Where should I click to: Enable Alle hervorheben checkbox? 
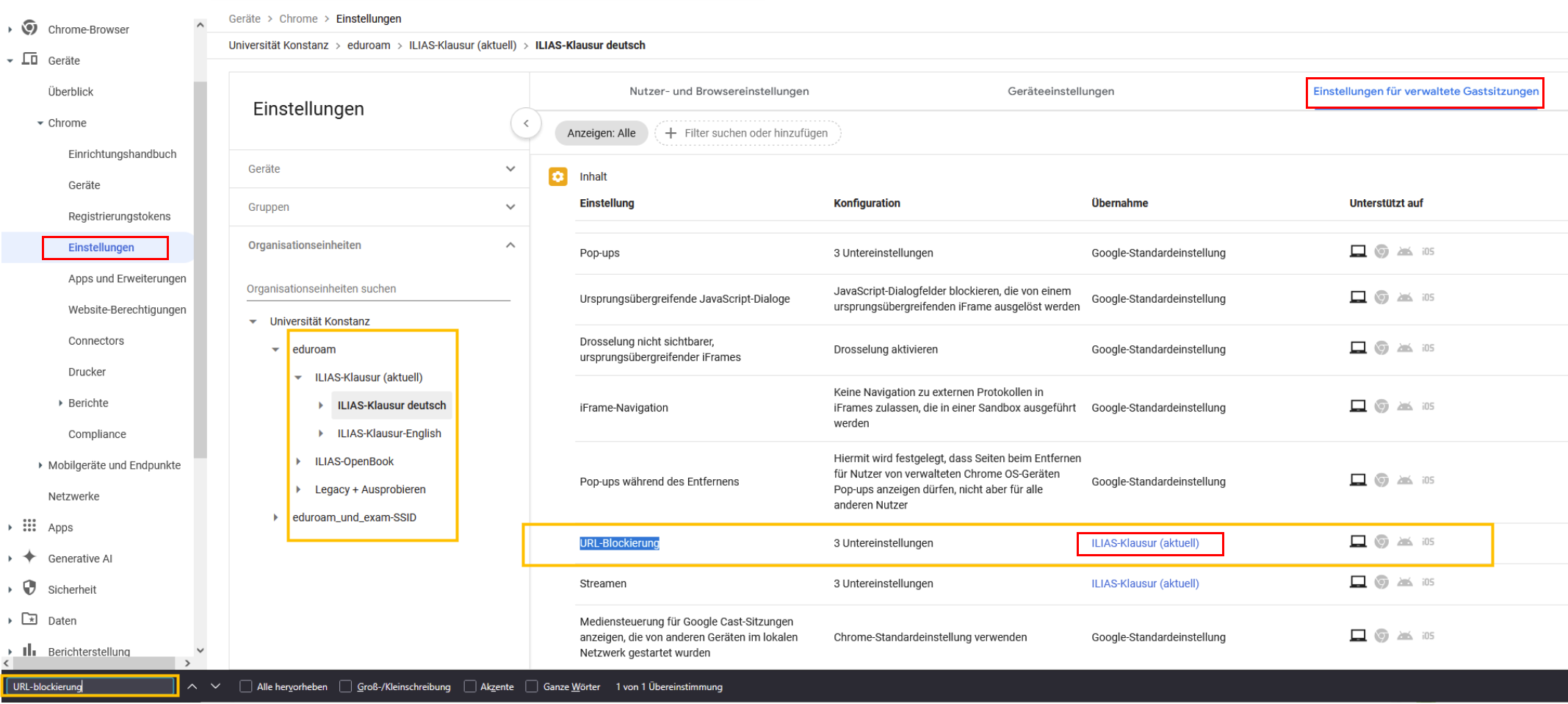(246, 686)
